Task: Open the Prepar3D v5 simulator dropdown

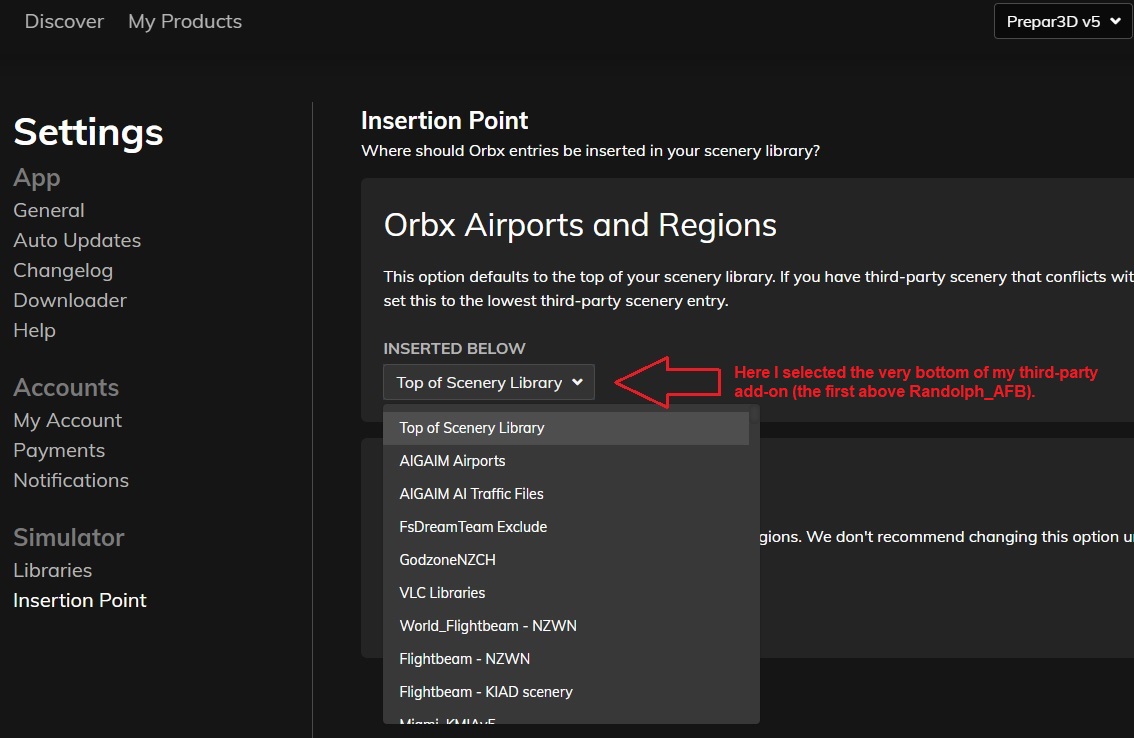Action: tap(1063, 22)
